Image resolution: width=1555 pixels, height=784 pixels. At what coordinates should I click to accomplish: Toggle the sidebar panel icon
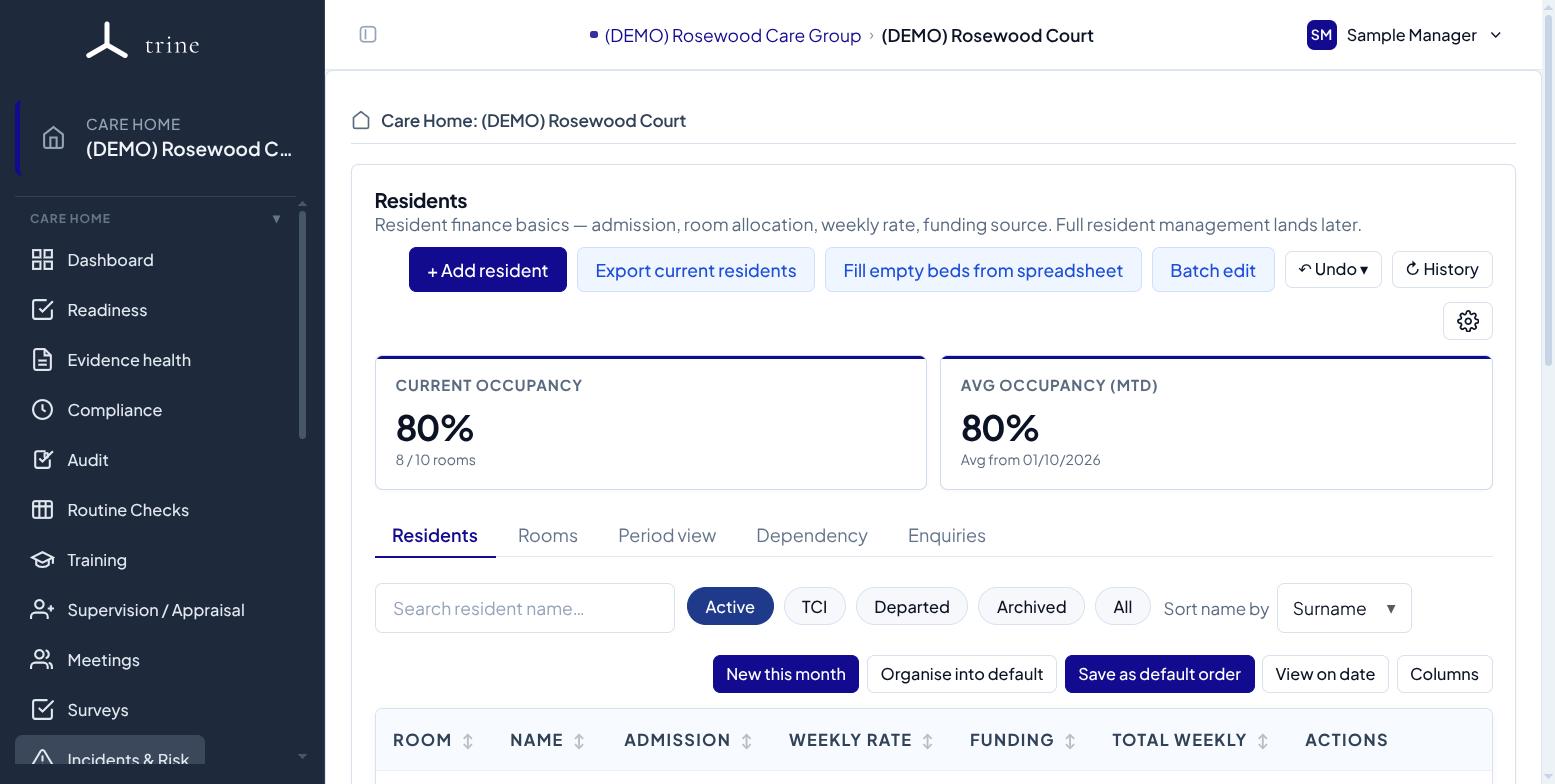(x=368, y=35)
